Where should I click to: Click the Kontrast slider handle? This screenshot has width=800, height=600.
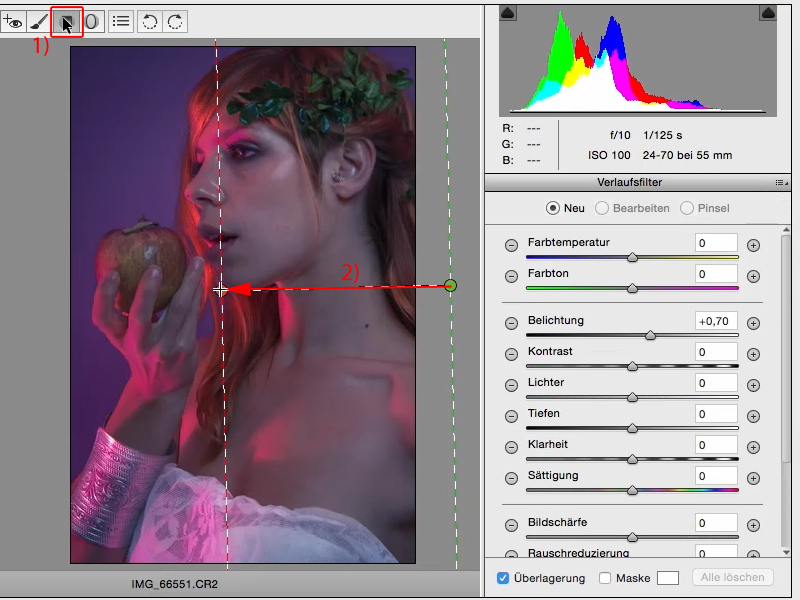632,366
